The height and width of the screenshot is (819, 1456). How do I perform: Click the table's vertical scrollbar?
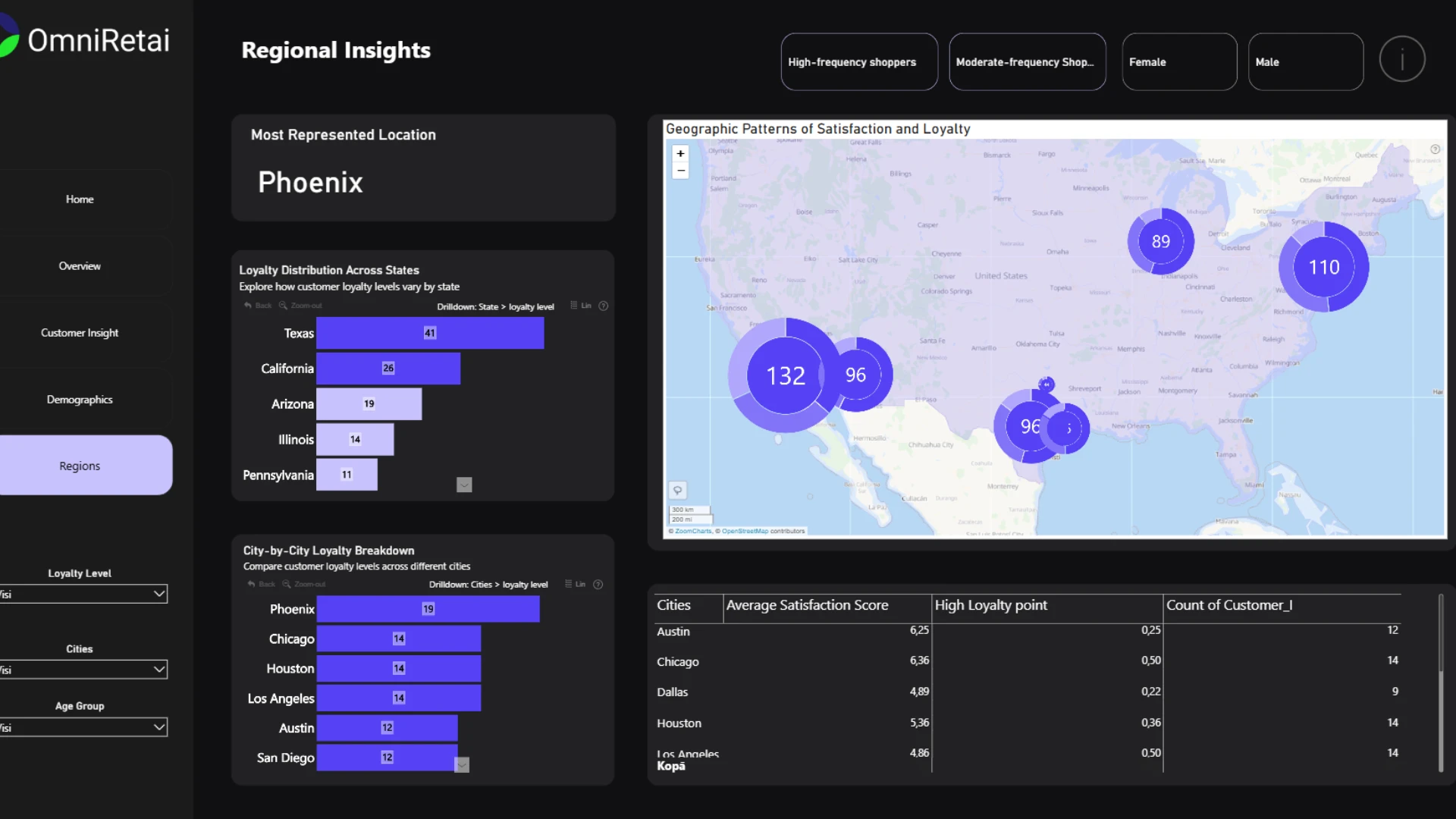coord(1441,682)
